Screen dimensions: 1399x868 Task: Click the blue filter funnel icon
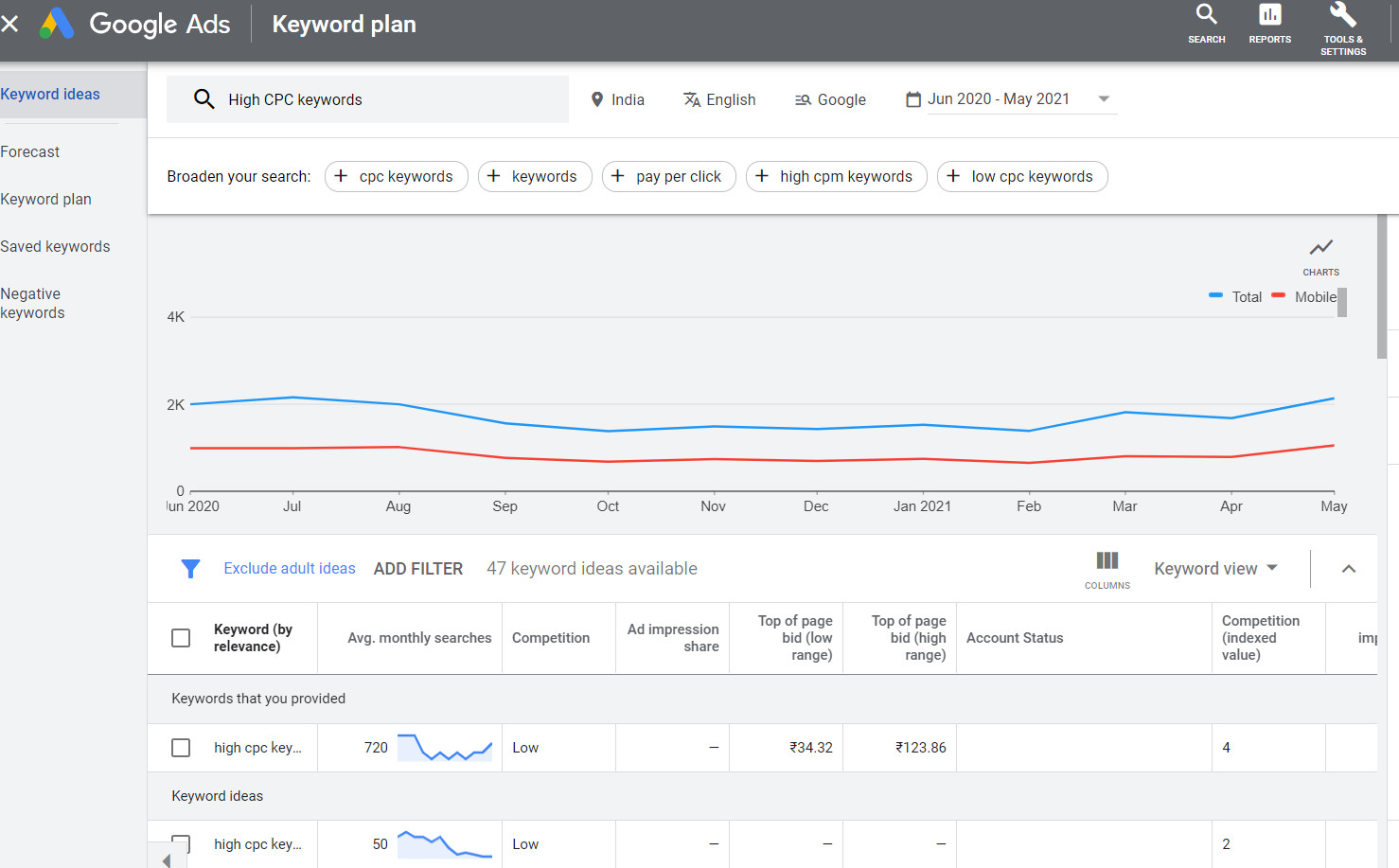click(x=190, y=569)
